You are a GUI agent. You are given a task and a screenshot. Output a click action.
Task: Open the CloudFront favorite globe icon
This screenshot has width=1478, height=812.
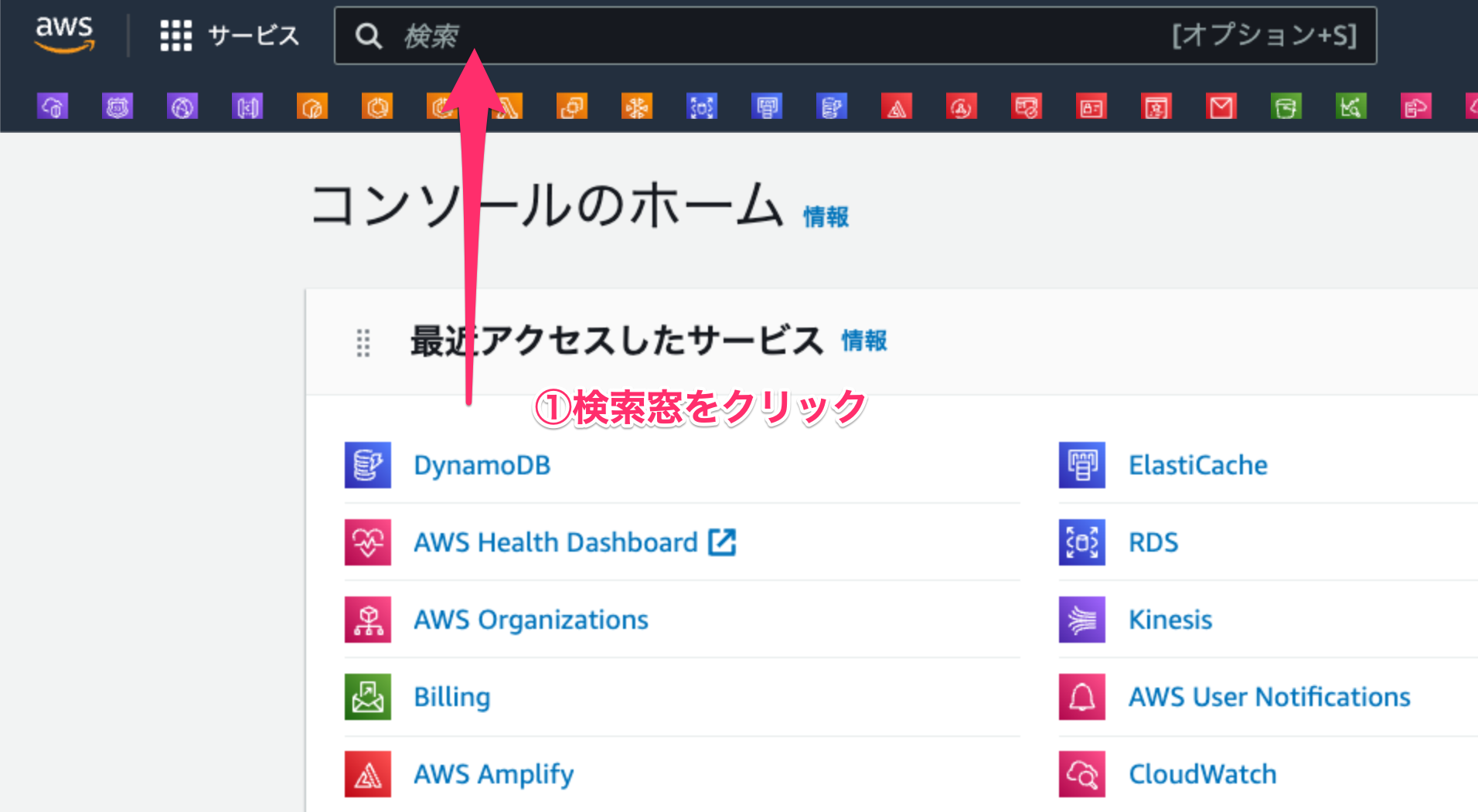pos(182,107)
